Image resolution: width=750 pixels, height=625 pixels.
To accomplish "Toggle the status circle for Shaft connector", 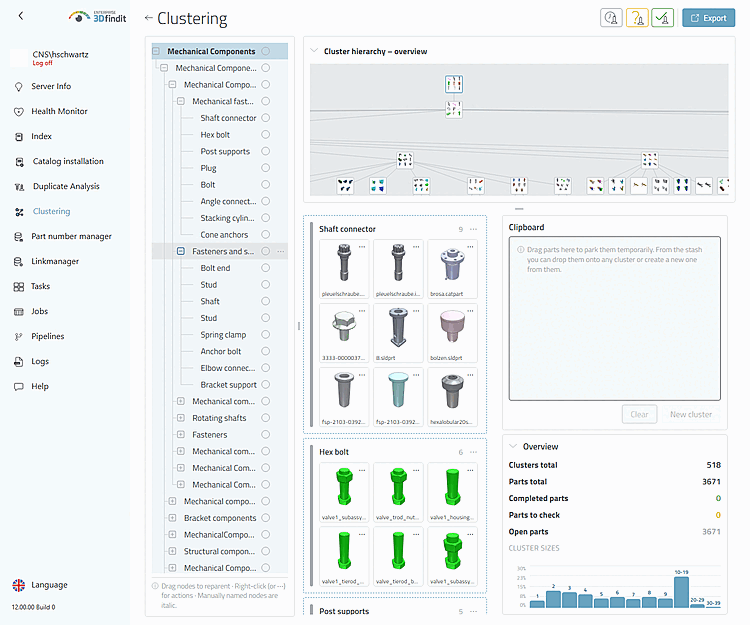I will pyautogui.click(x=266, y=118).
